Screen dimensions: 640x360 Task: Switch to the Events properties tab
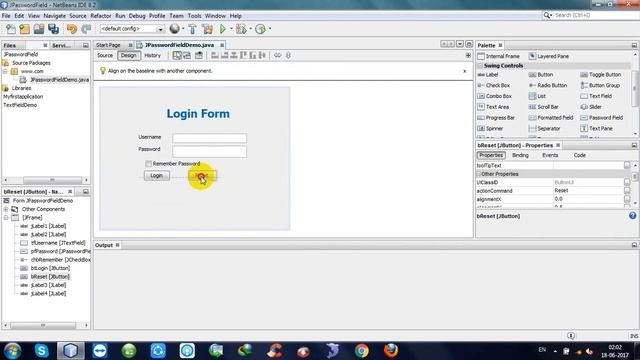(550, 156)
